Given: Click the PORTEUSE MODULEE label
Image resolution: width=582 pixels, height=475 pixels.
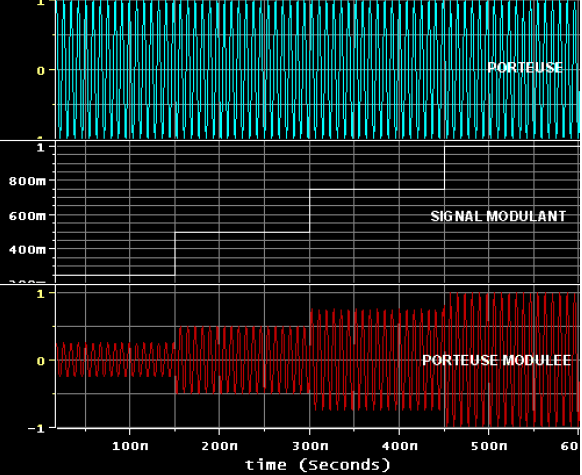Looking at the screenshot, I should (x=497, y=360).
